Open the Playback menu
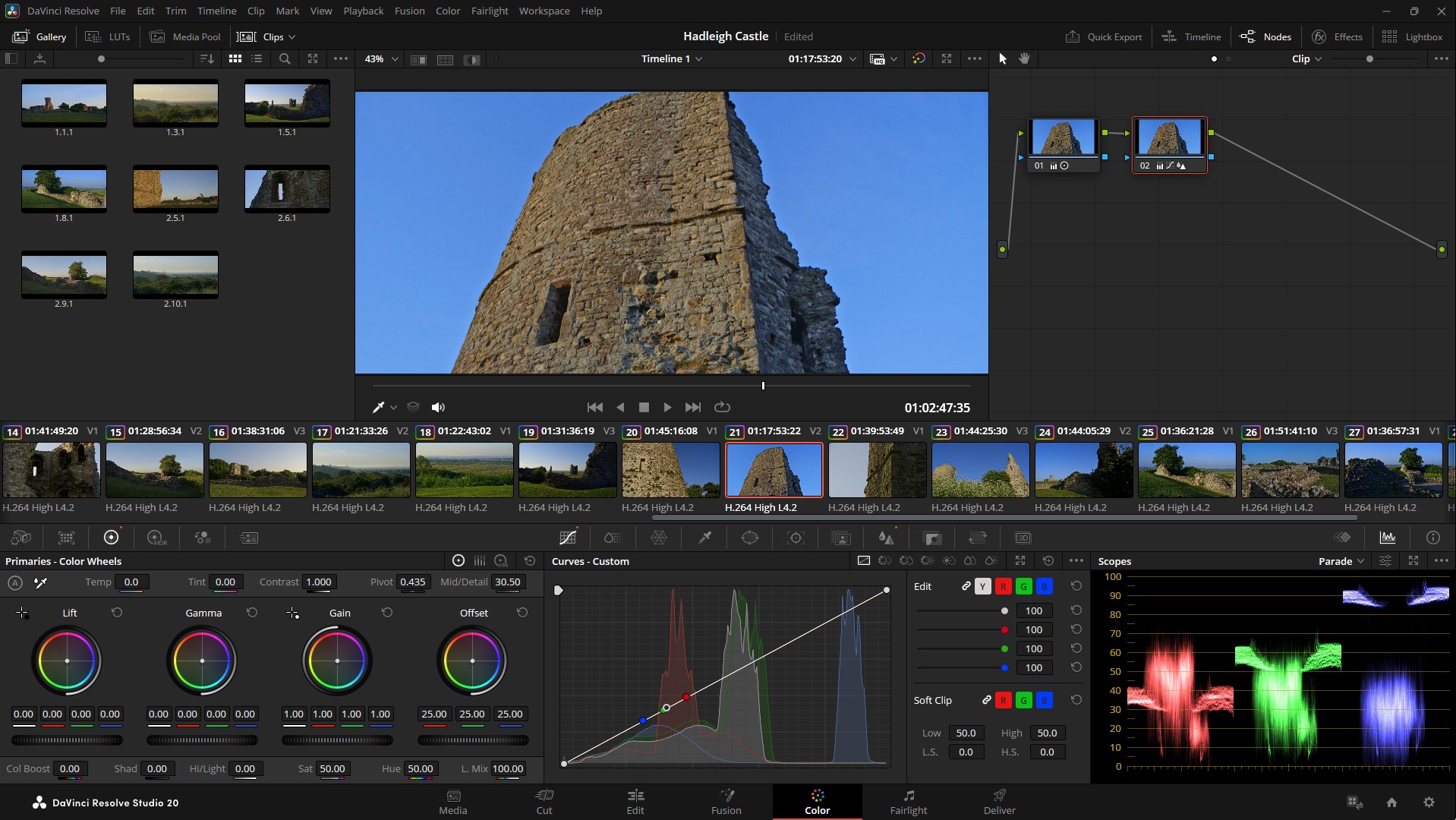This screenshot has width=1456, height=820. pos(363,11)
